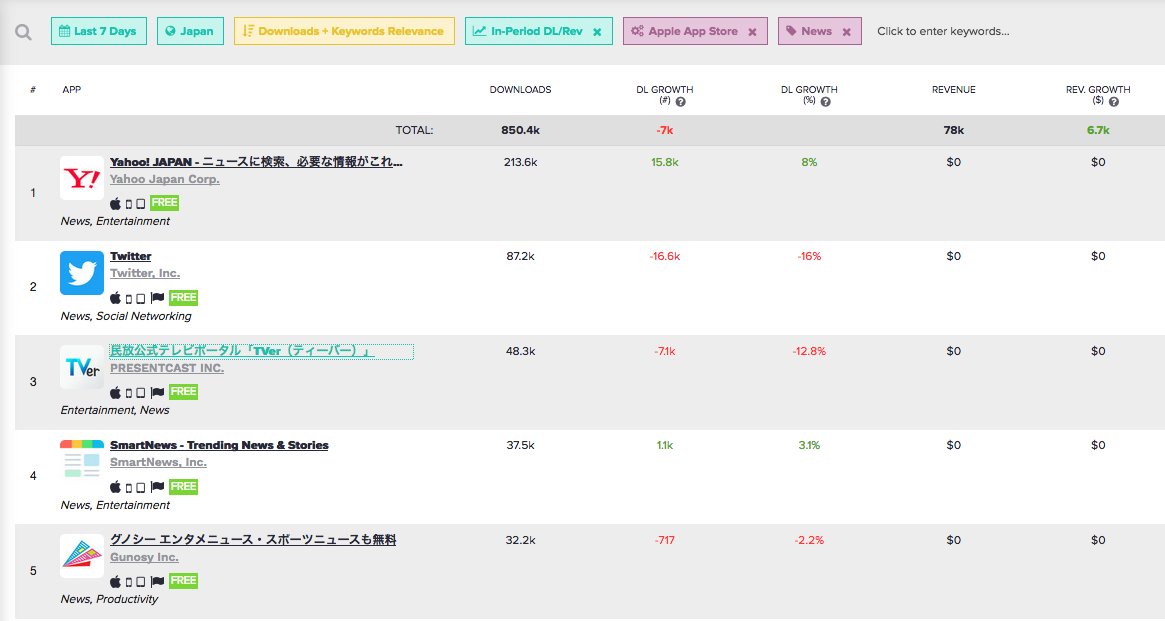Image resolution: width=1165 pixels, height=621 pixels.
Task: Open the Twitter, Inc. publisher link
Action: click(145, 273)
